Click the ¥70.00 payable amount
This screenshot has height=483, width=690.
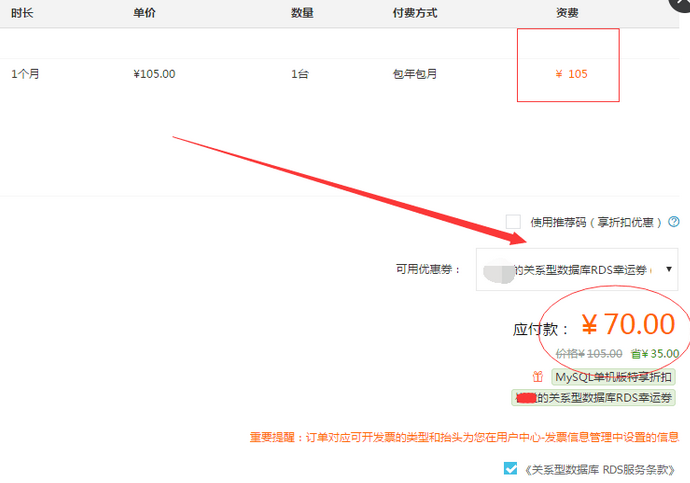click(628, 325)
